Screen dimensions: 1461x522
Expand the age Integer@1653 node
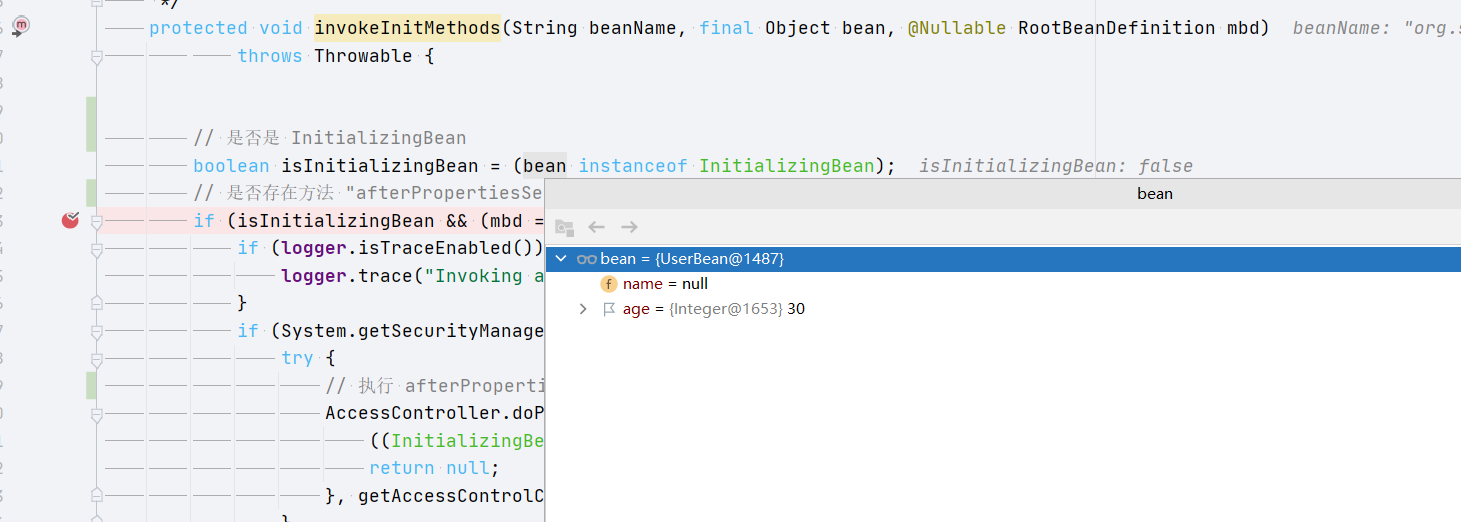[583, 309]
